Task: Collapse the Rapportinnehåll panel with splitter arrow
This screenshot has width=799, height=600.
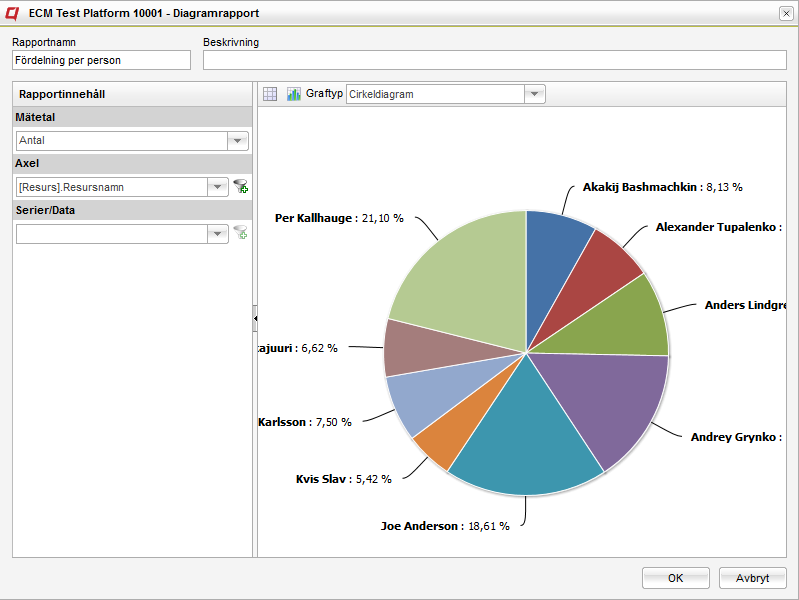Action: click(x=255, y=319)
